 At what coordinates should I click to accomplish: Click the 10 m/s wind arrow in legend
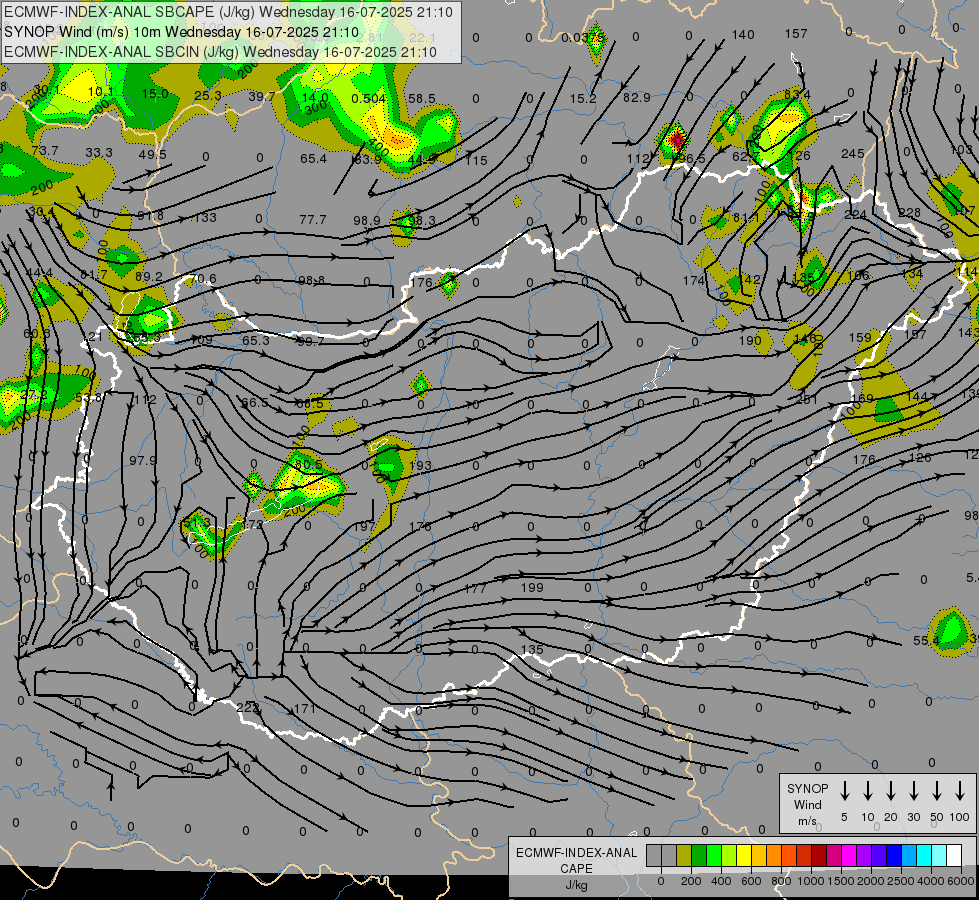click(x=867, y=791)
